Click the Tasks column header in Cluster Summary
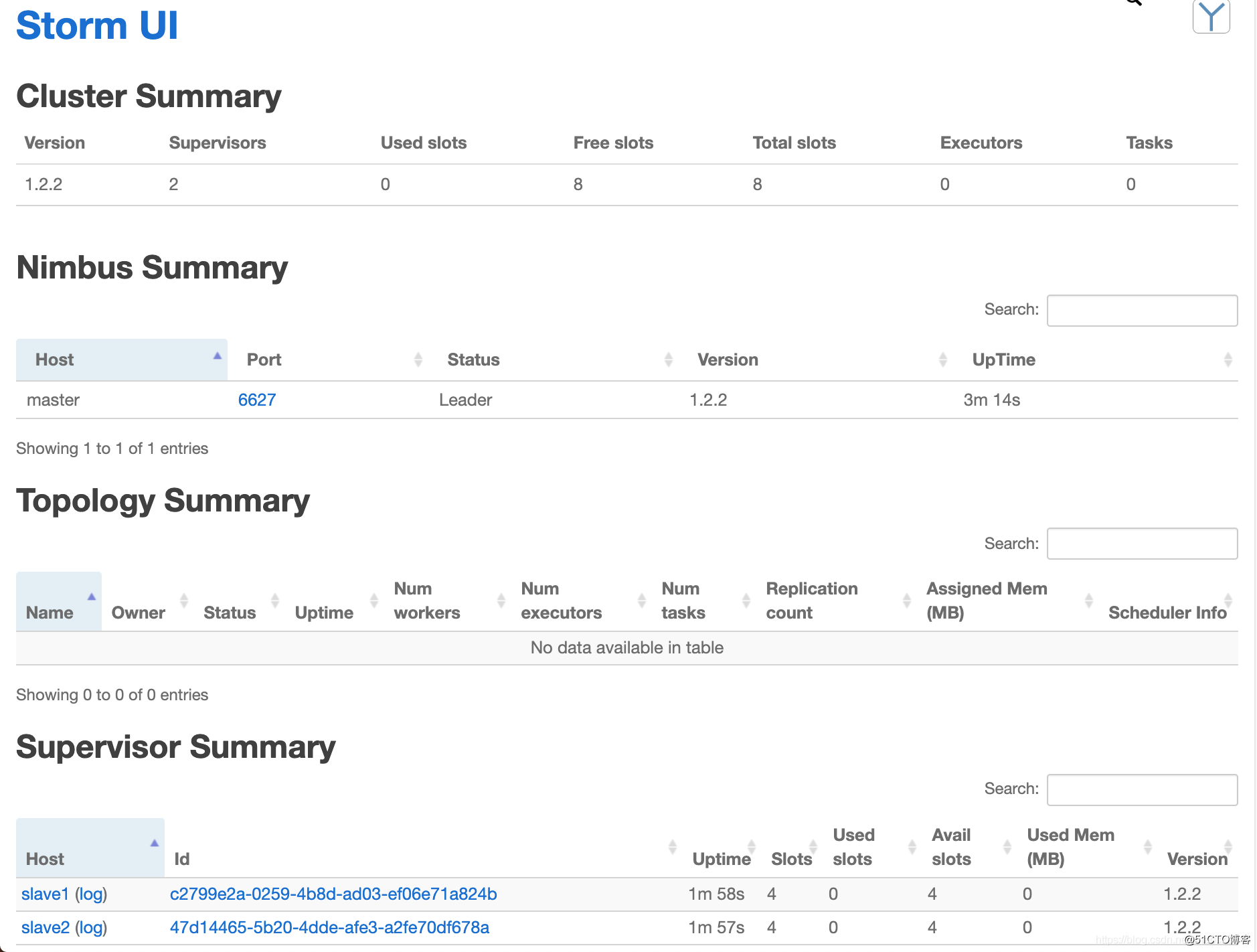Image resolution: width=1257 pixels, height=952 pixels. (1149, 143)
